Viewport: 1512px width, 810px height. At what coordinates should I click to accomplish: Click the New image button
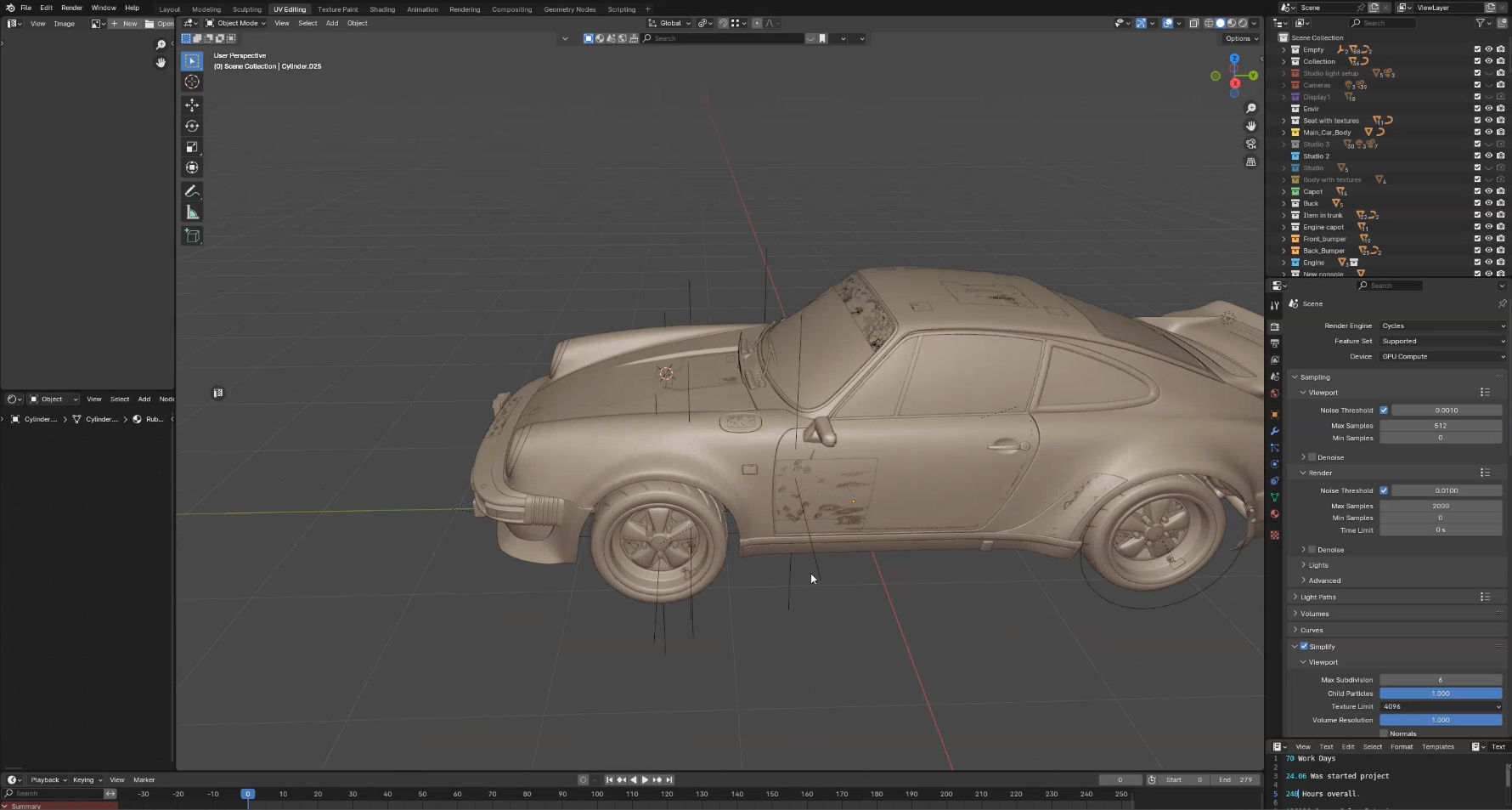[125, 24]
